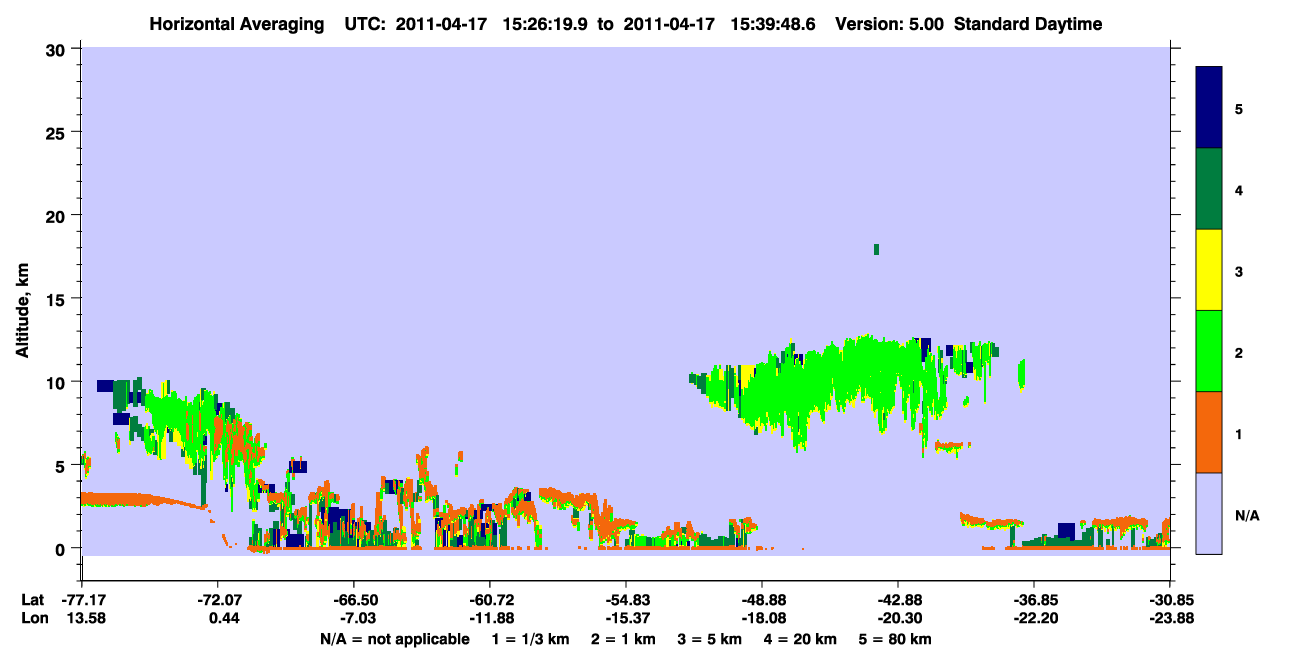Image resolution: width=1300 pixels, height=667 pixels.
Task: Click longitude value -15.37
Action: [626, 617]
